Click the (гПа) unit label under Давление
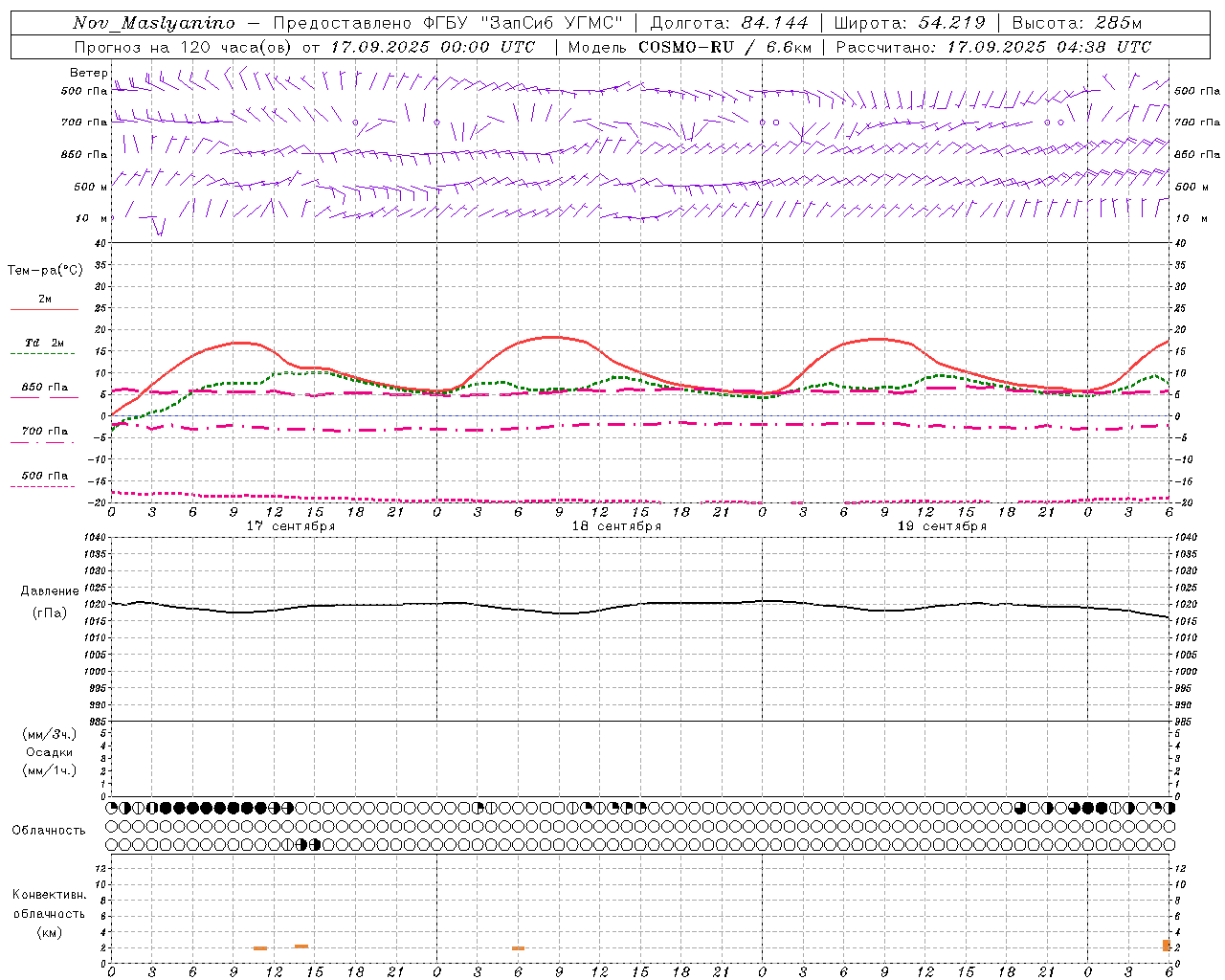 tap(50, 613)
